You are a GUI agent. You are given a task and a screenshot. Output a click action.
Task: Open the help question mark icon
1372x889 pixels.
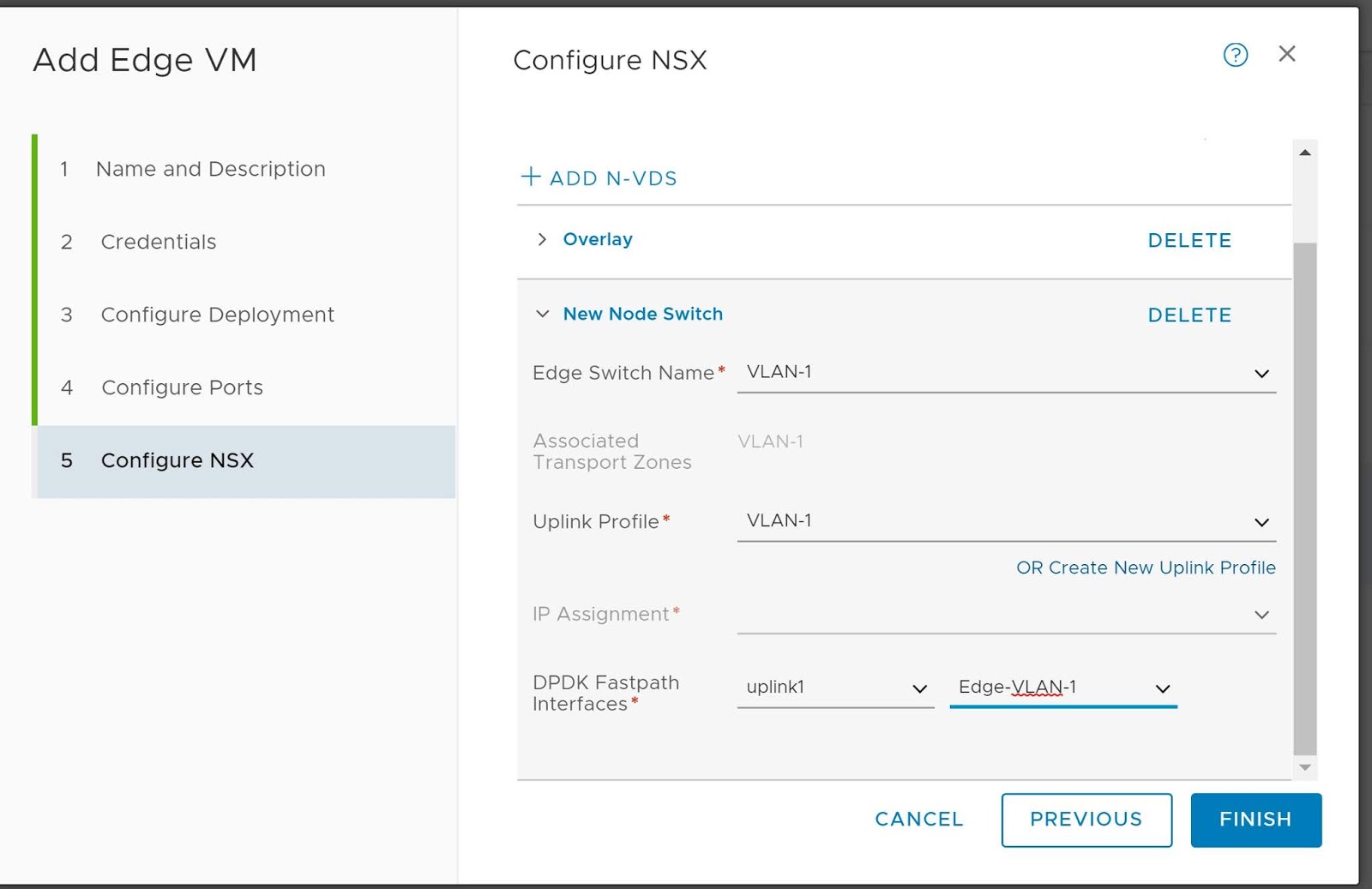(x=1235, y=56)
